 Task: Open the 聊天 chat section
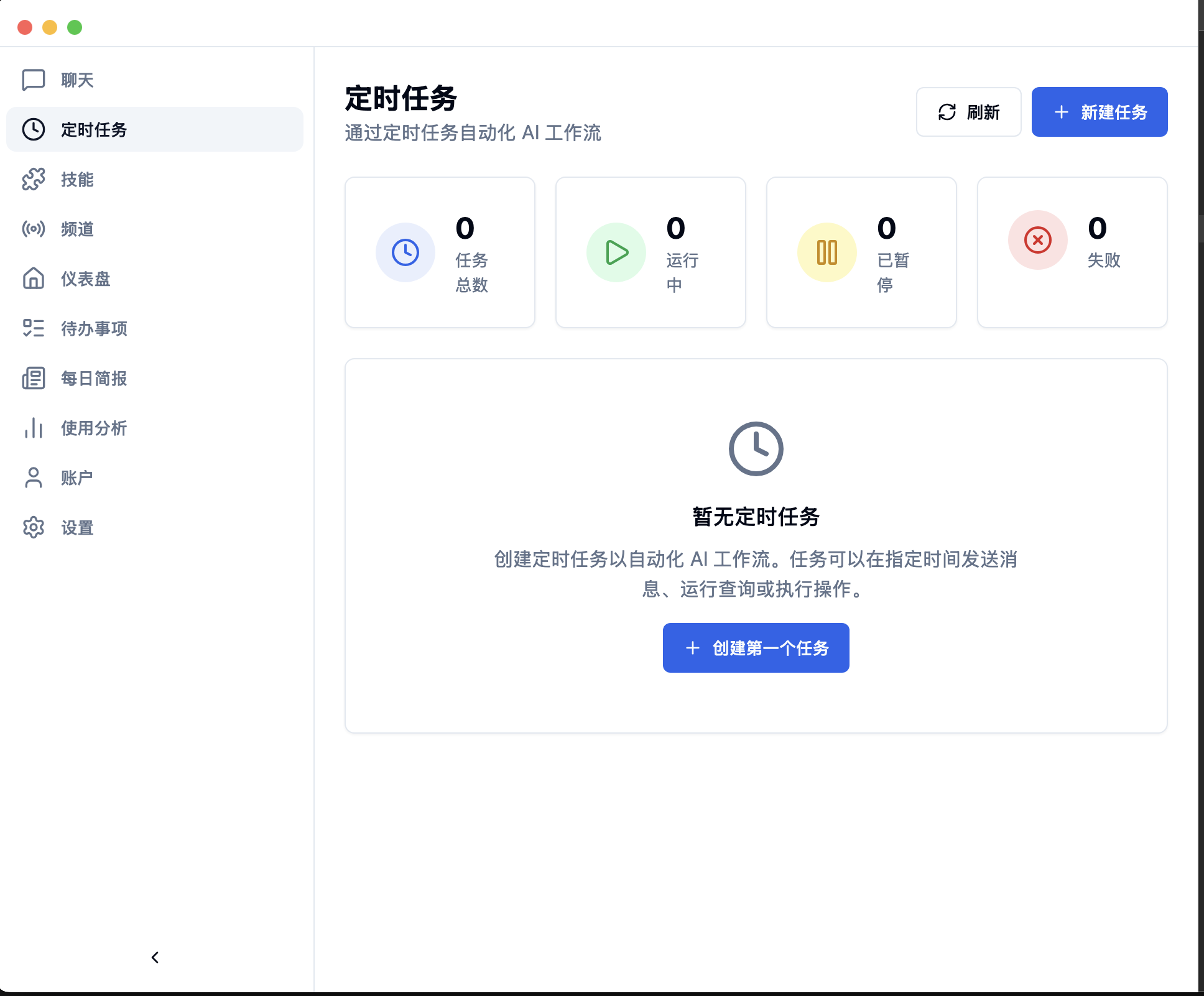point(76,80)
